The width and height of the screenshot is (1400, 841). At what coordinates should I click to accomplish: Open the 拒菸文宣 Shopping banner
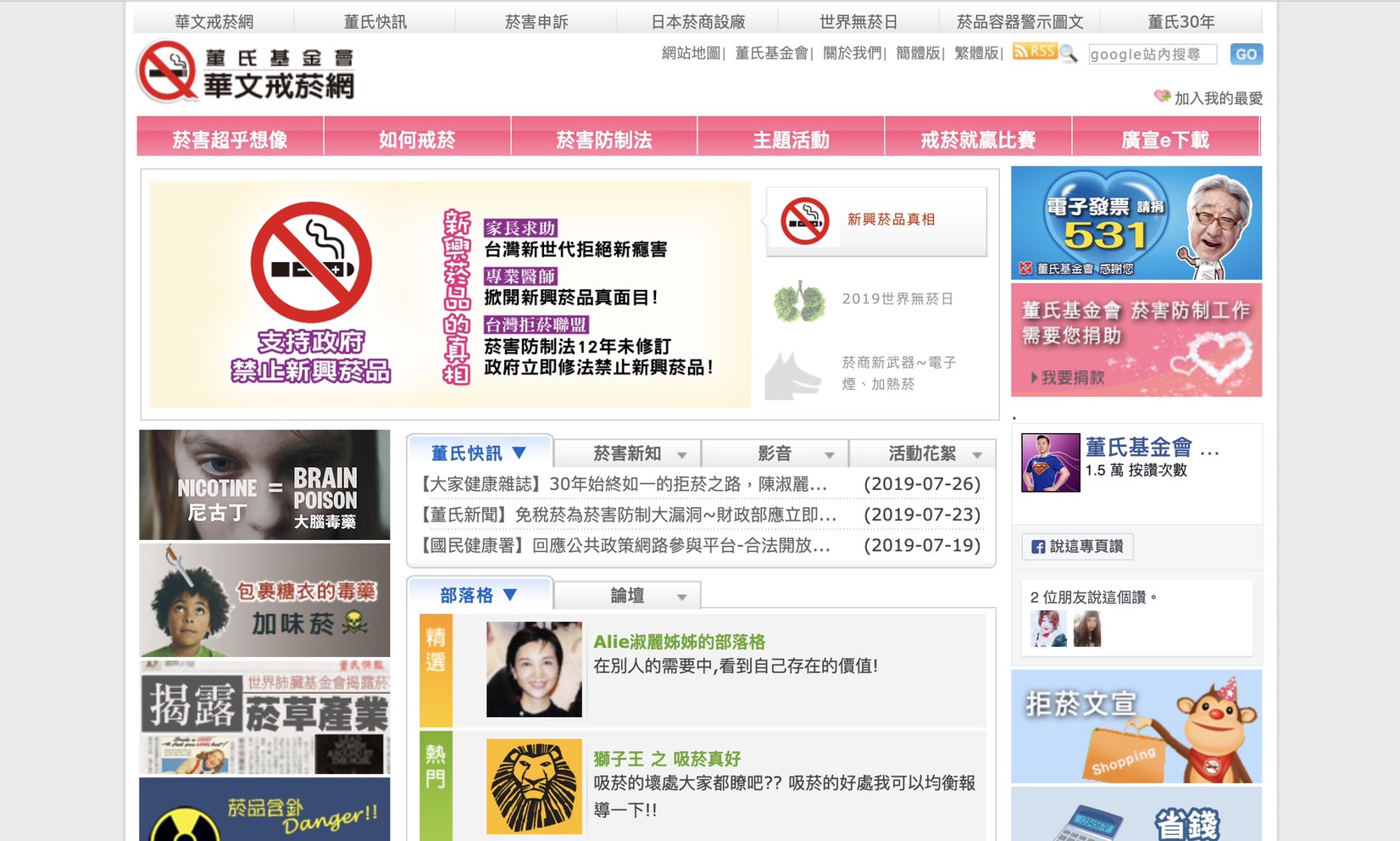(1136, 727)
